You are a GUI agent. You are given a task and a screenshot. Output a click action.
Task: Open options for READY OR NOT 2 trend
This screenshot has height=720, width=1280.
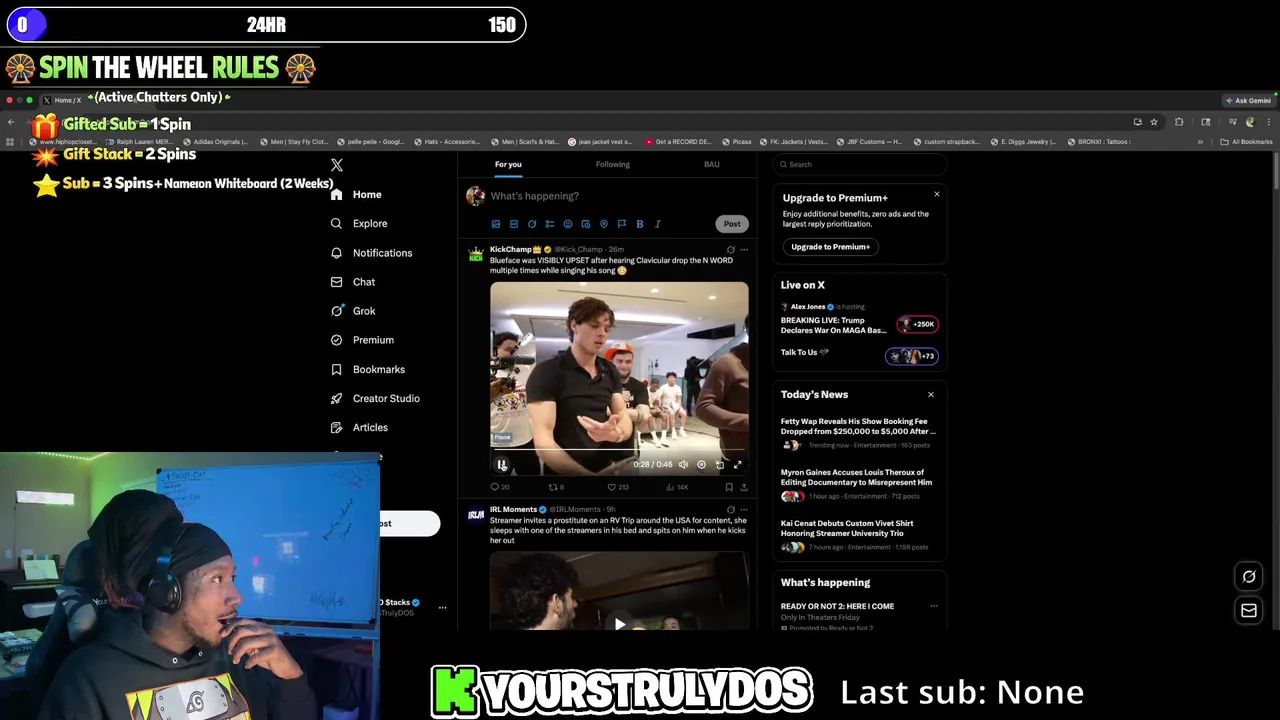pos(933,606)
